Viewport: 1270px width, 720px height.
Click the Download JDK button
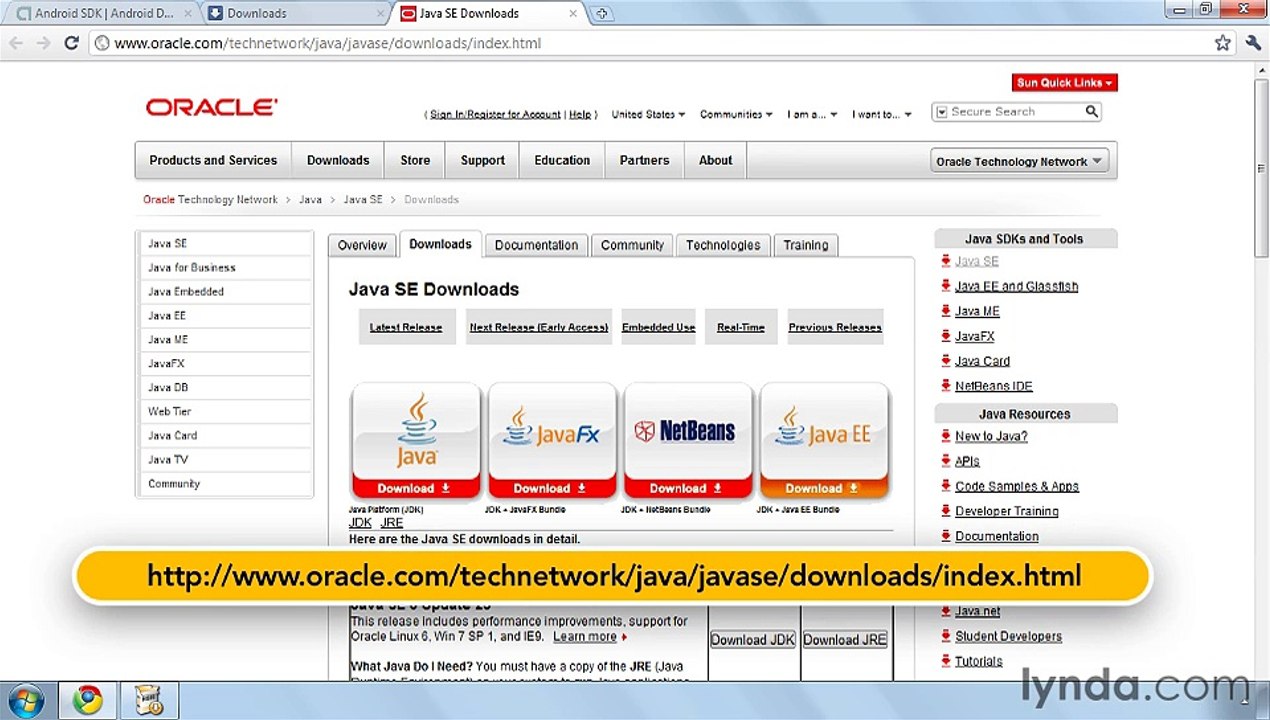(x=753, y=640)
